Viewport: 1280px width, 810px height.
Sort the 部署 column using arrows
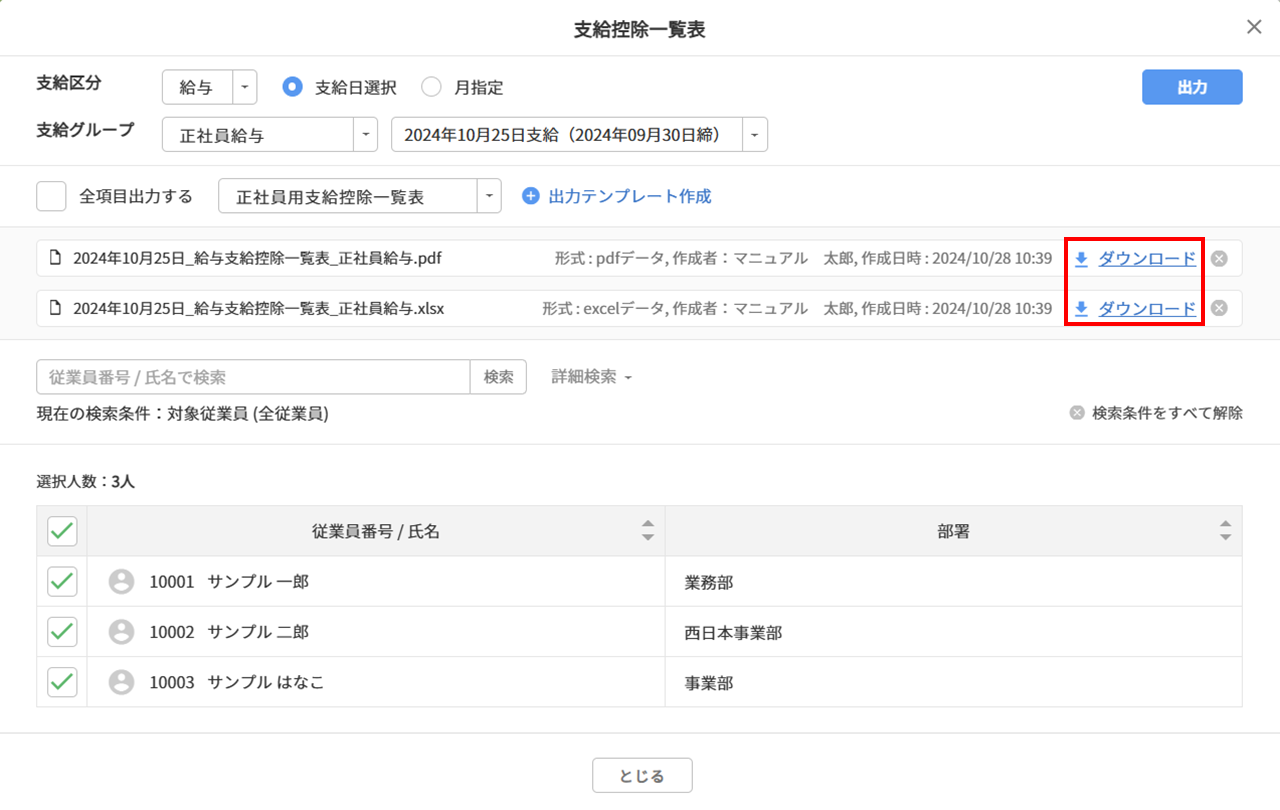click(1225, 531)
